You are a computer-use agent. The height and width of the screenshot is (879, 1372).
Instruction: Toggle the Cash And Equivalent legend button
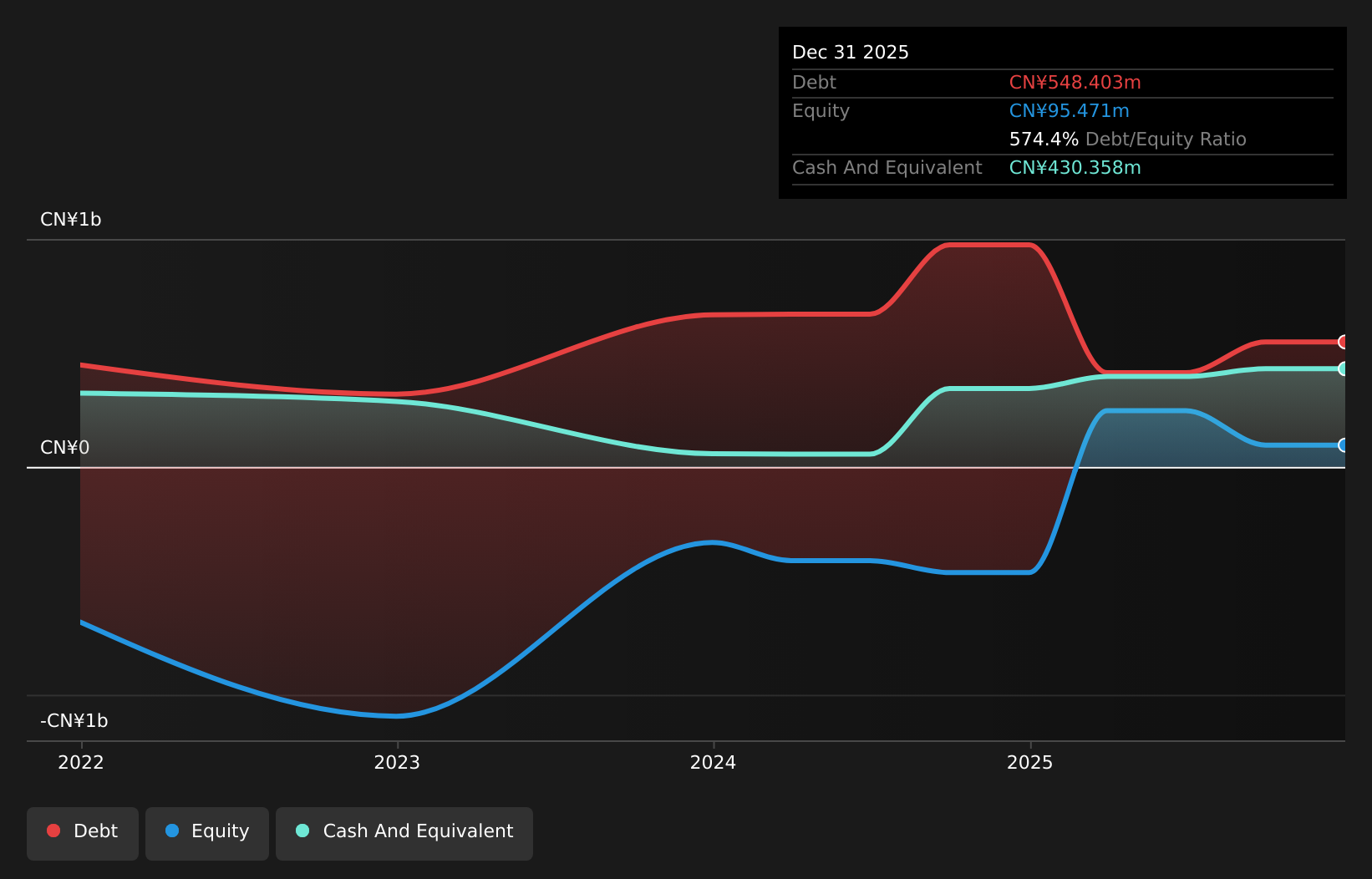404,833
